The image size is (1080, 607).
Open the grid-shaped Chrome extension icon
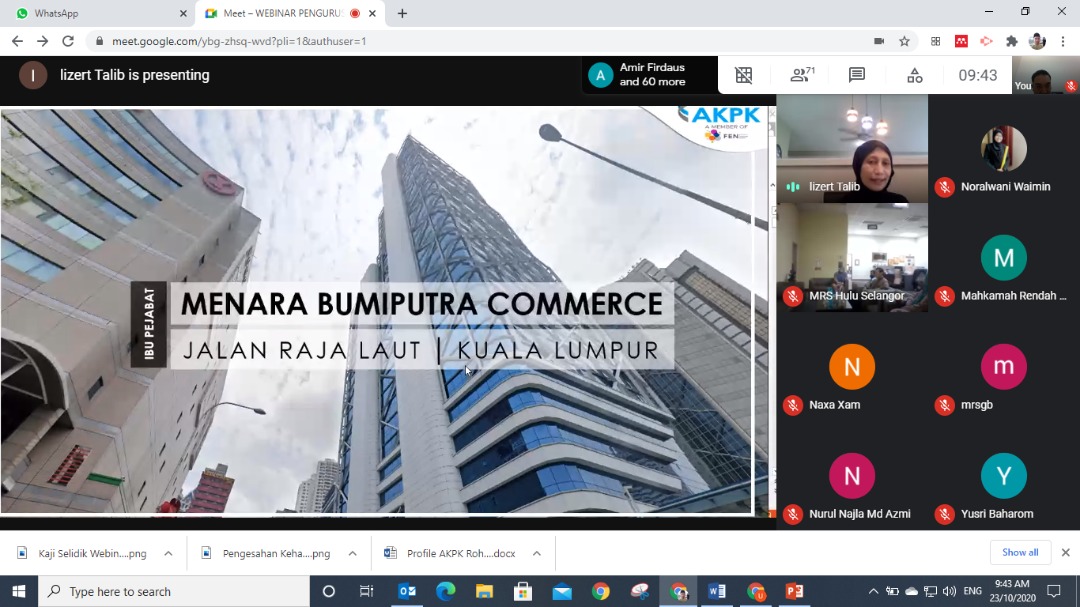(935, 41)
